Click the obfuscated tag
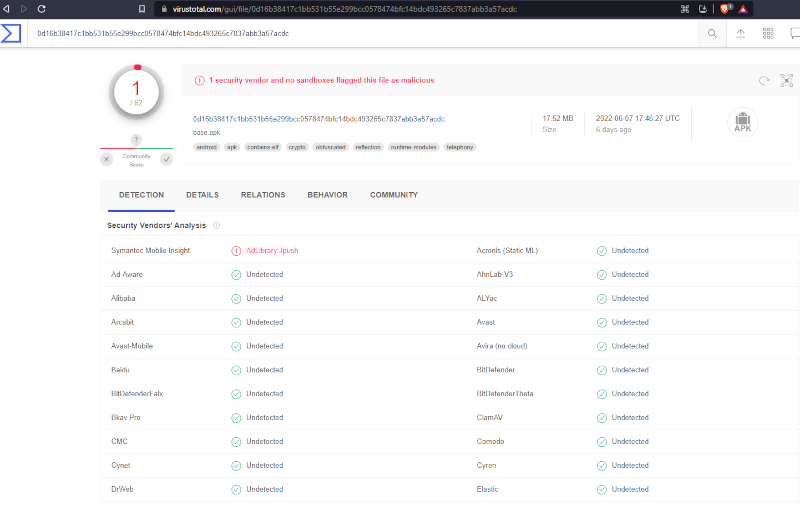The height and width of the screenshot is (505, 800). pos(330,147)
